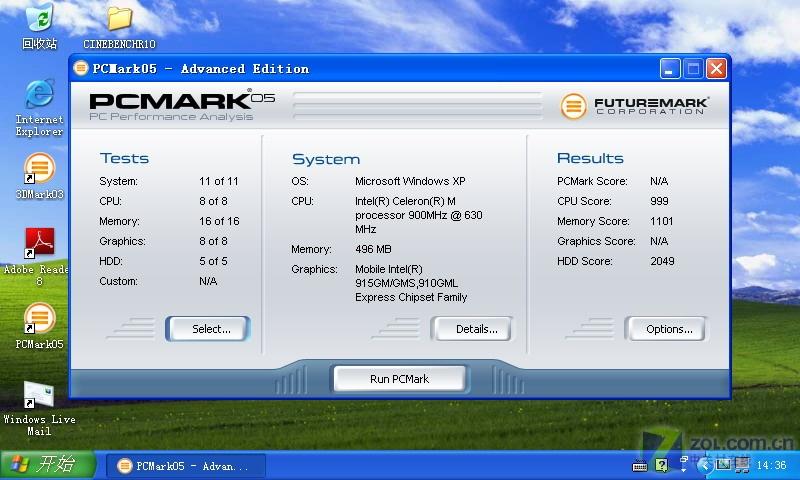The width and height of the screenshot is (800, 480).
Task: Click the PCMARK05 logo banner
Action: [182, 106]
